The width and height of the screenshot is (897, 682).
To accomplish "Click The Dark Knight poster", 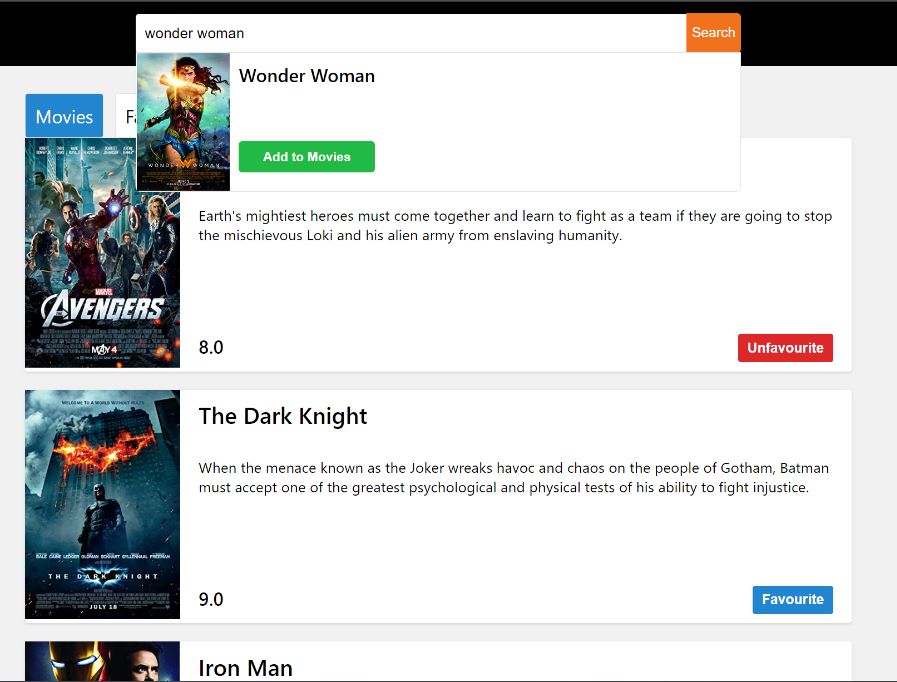I will [x=102, y=505].
